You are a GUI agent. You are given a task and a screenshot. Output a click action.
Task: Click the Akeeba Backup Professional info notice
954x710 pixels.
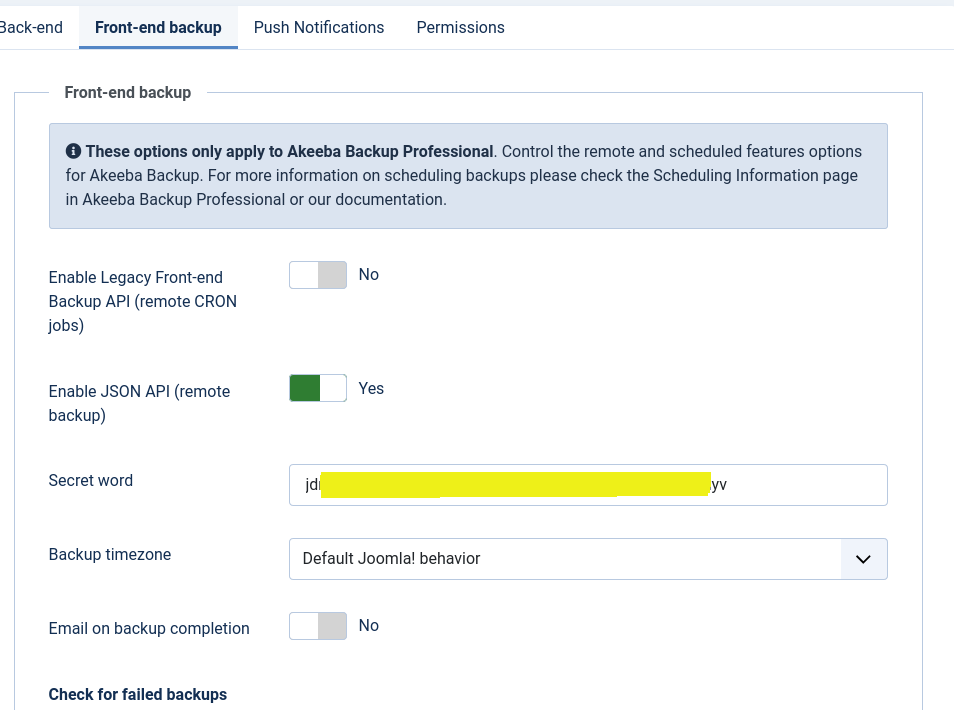click(468, 176)
